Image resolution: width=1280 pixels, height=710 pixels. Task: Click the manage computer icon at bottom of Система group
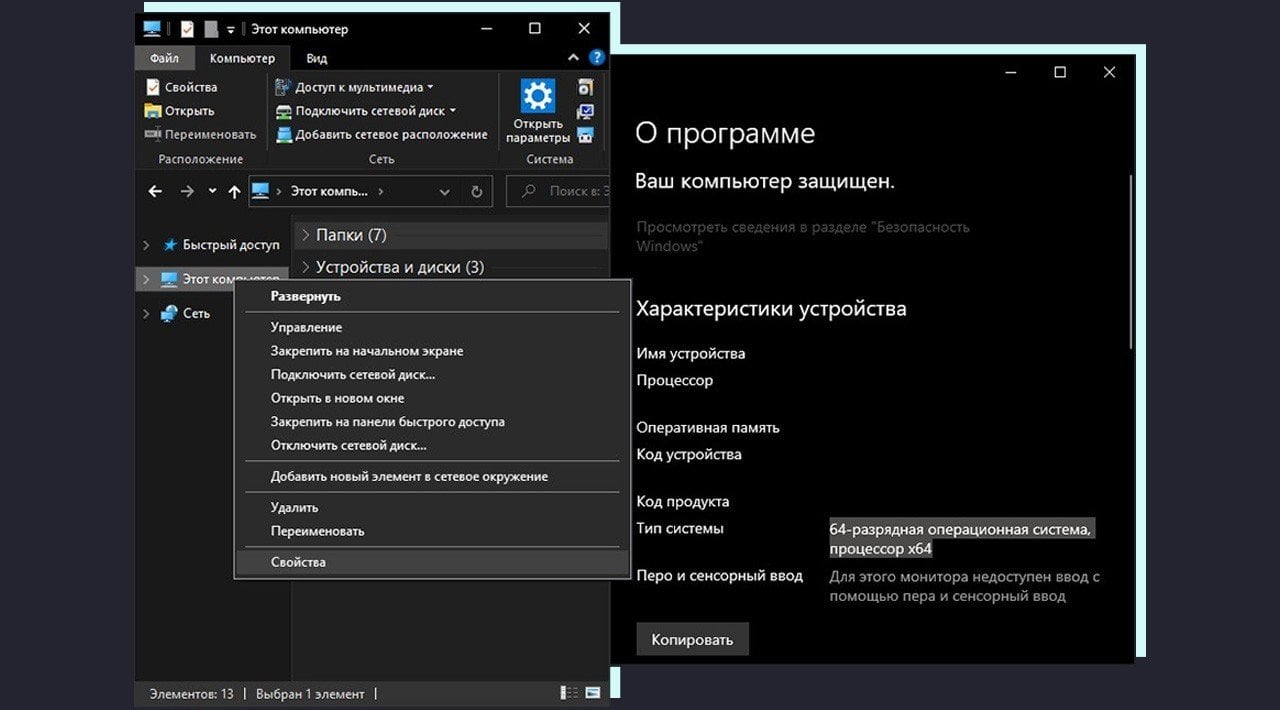(x=586, y=134)
